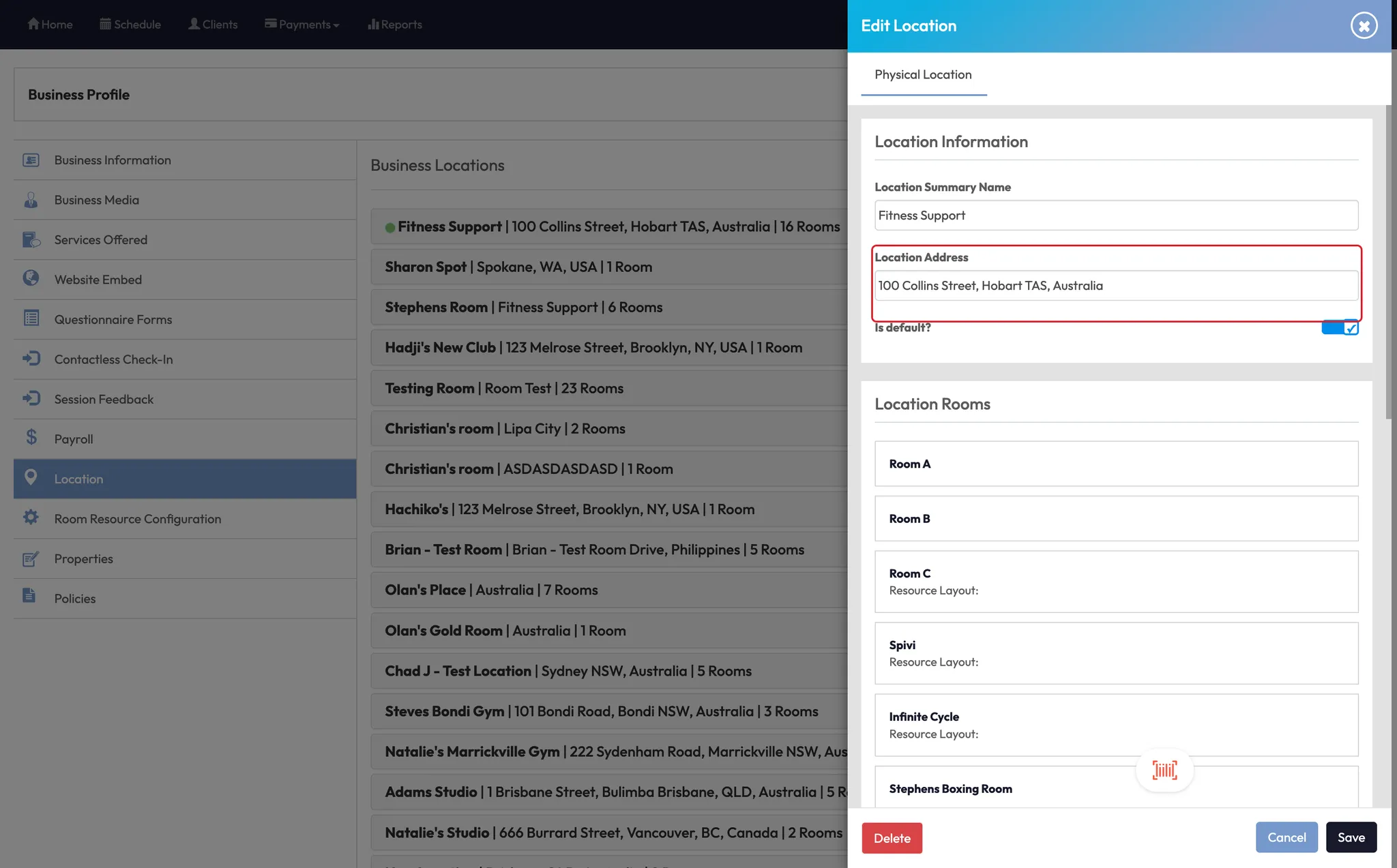Viewport: 1397px width, 868px height.
Task: Click the Policies document icon
Action: click(29, 596)
